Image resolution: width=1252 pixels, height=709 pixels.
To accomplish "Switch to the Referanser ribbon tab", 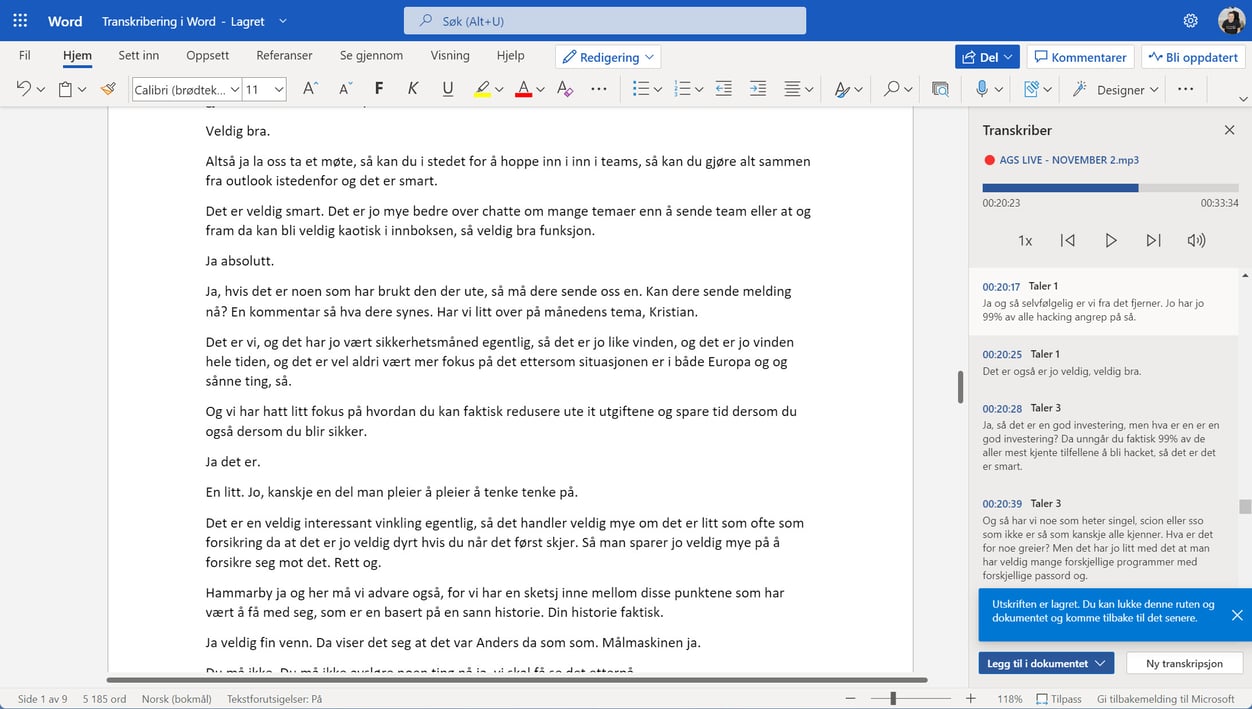I will (x=284, y=56).
